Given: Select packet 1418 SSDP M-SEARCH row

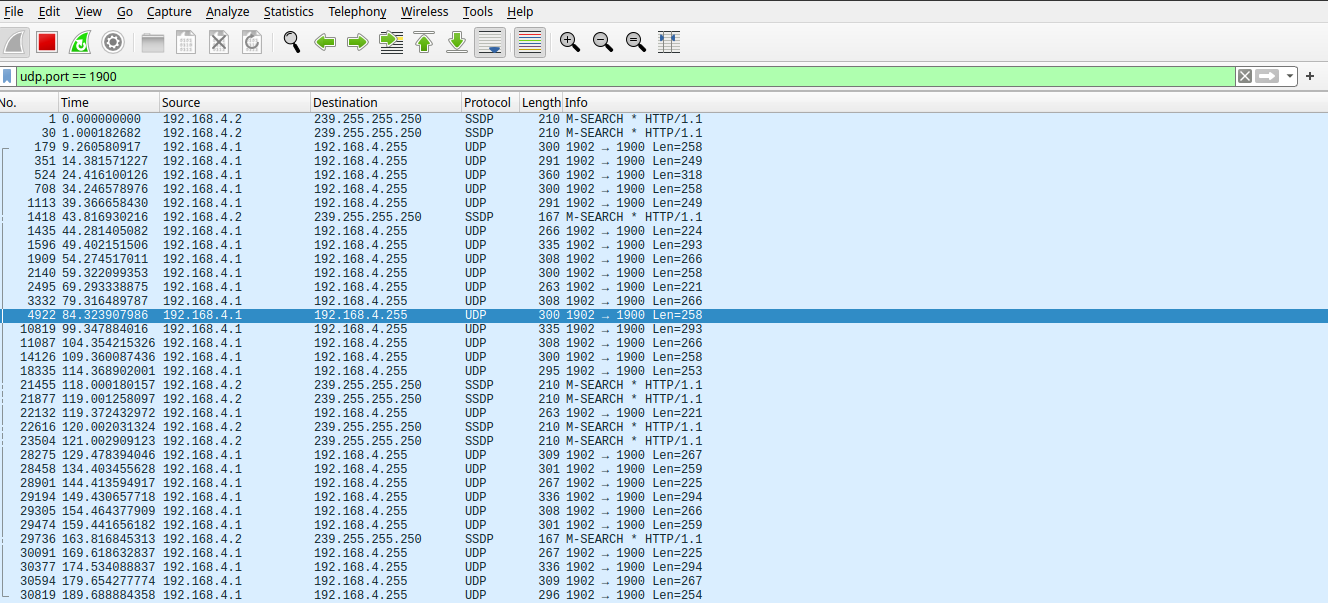Looking at the screenshot, I should pos(664,217).
